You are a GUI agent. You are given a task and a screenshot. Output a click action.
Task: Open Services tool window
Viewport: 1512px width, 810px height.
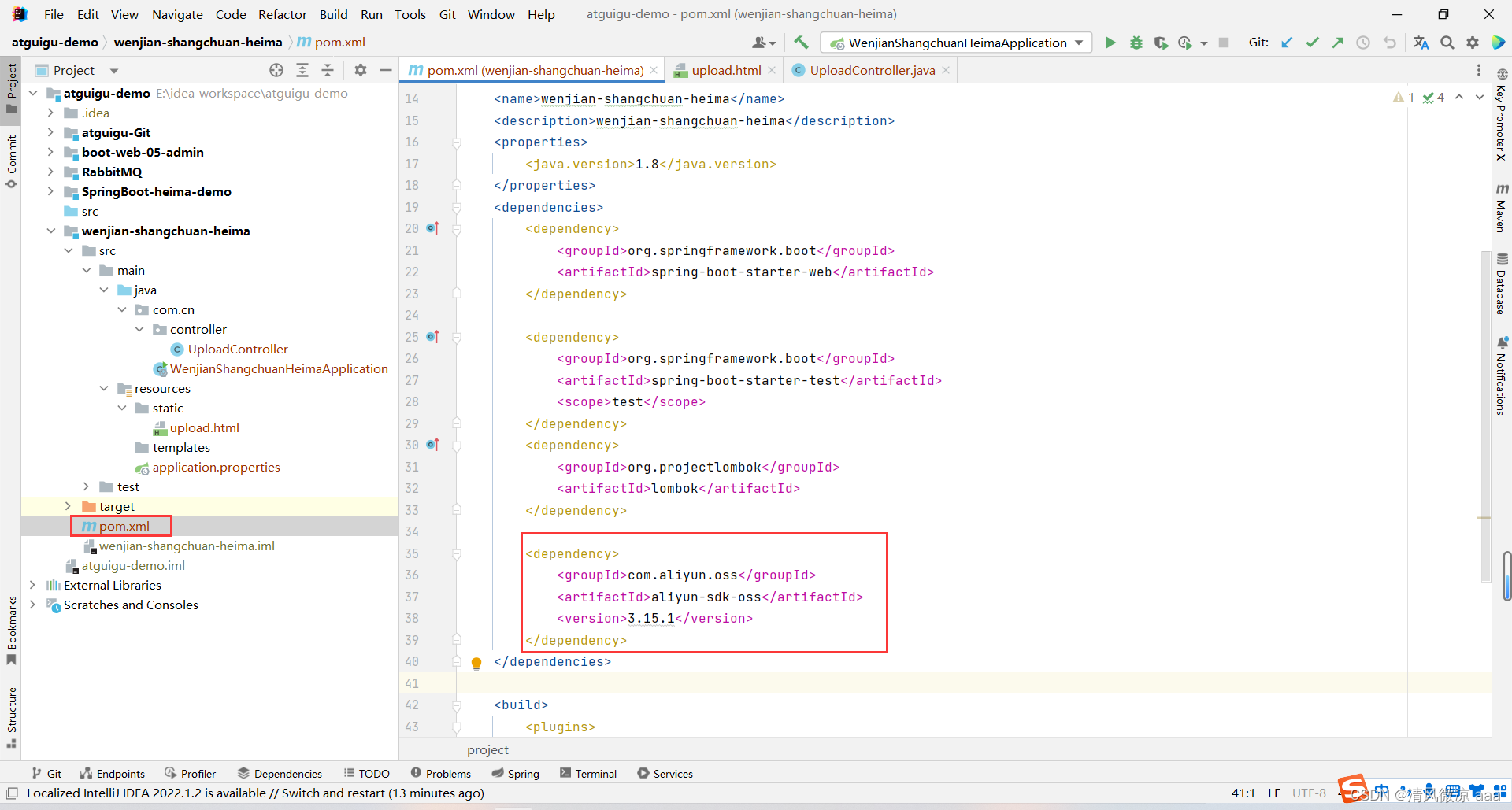pyautogui.click(x=665, y=774)
